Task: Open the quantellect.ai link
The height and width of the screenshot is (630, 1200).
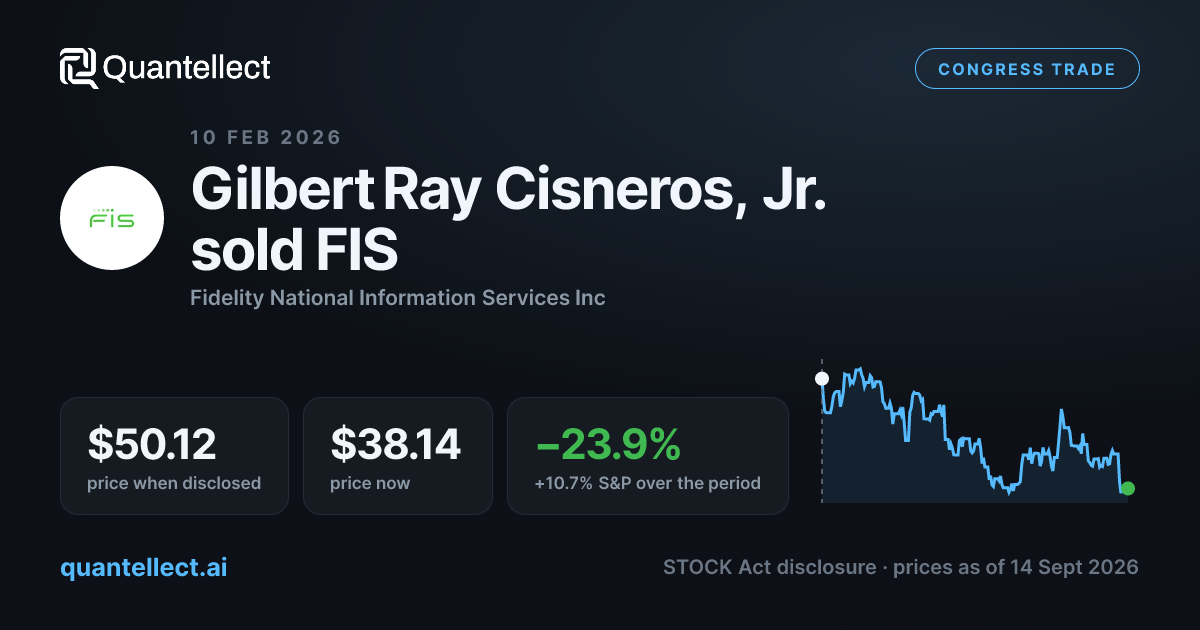Action: [x=144, y=567]
